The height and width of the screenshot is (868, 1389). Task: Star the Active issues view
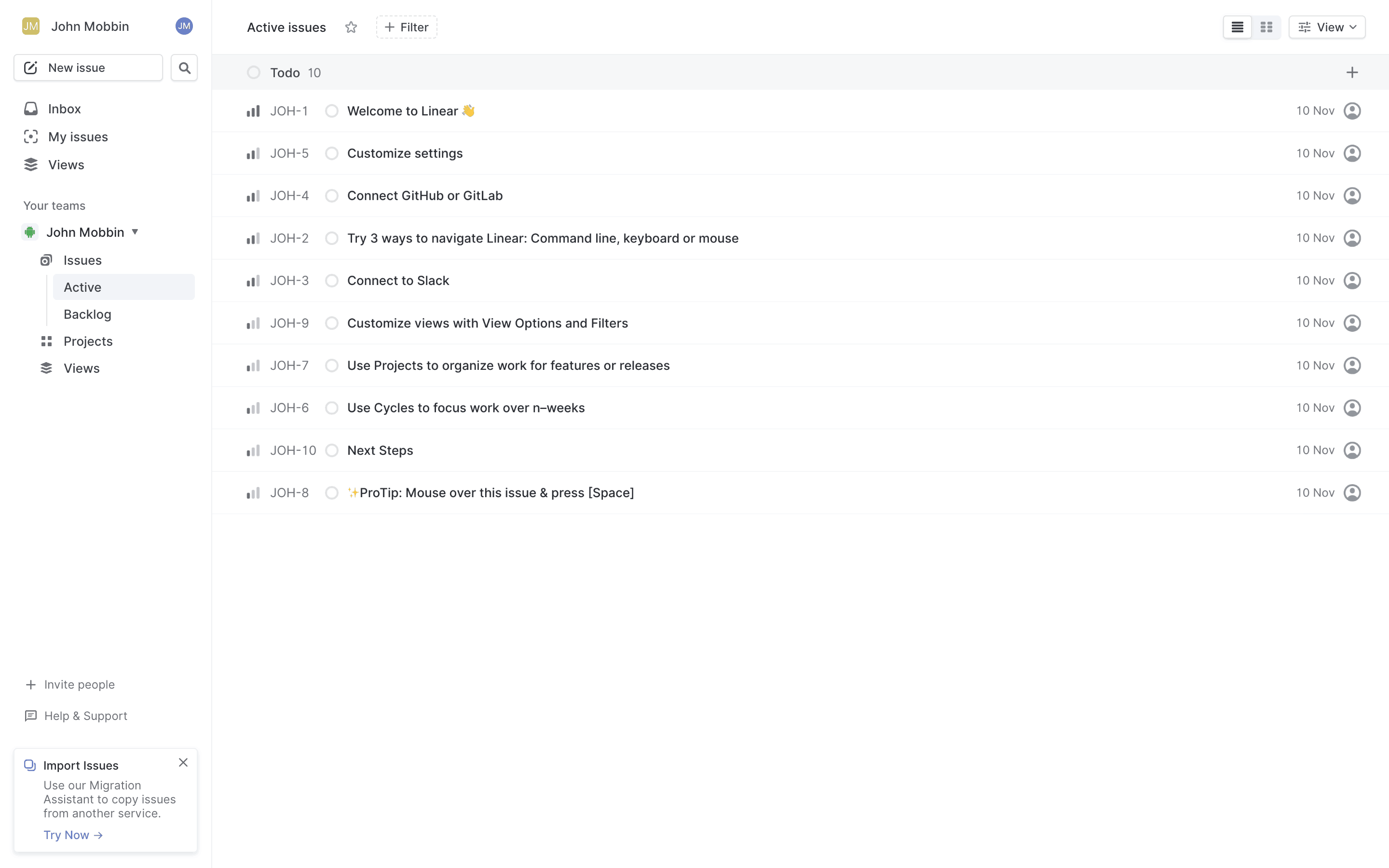pos(351,27)
